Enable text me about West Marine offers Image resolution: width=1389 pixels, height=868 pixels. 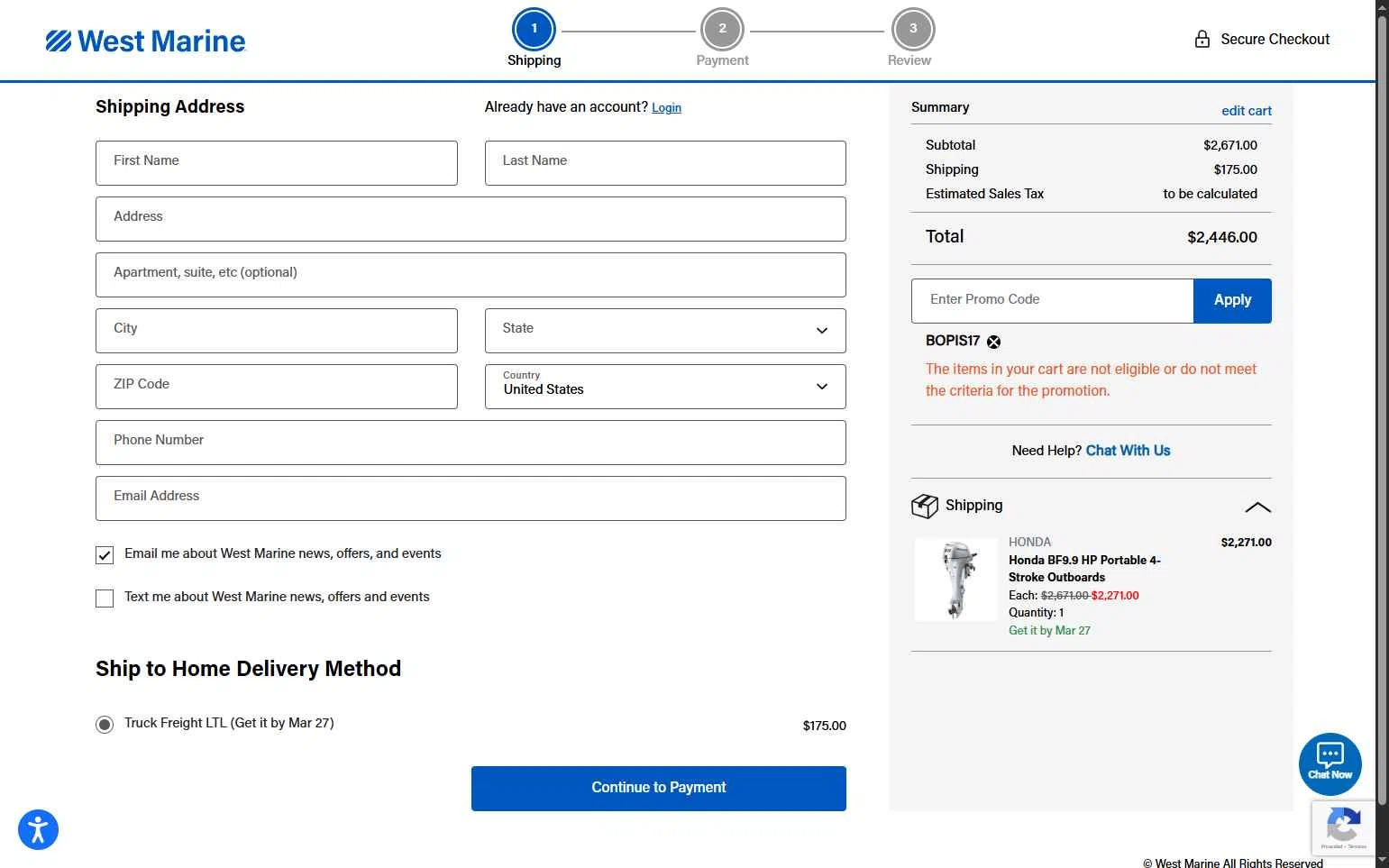pos(105,598)
